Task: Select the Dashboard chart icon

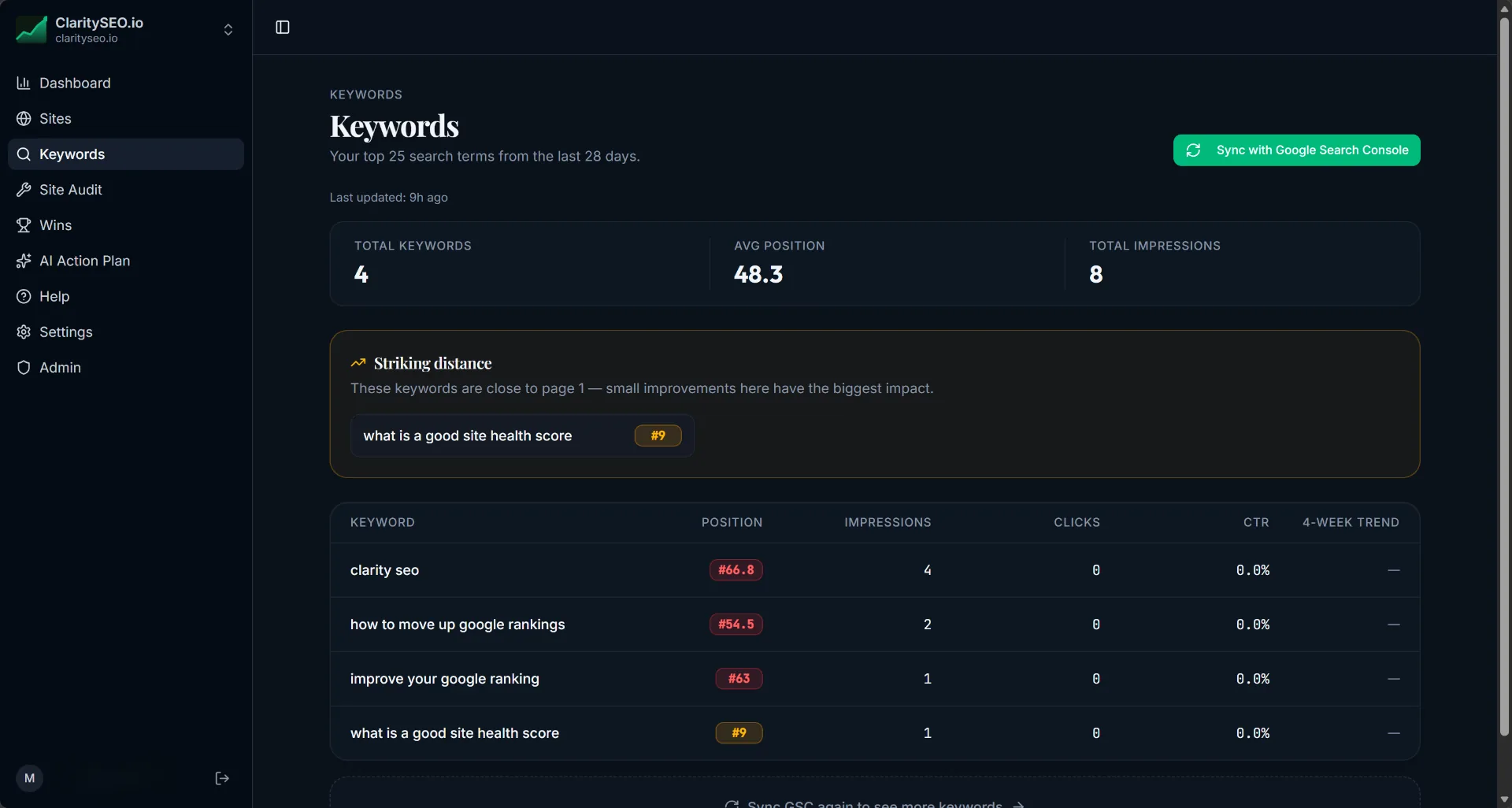Action: point(24,83)
